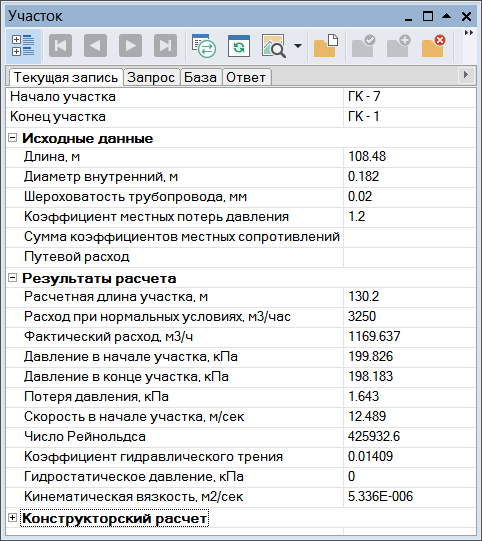Expand the Конструкторский расчет section
Screen dimensions: 482x541
(x=12, y=518)
